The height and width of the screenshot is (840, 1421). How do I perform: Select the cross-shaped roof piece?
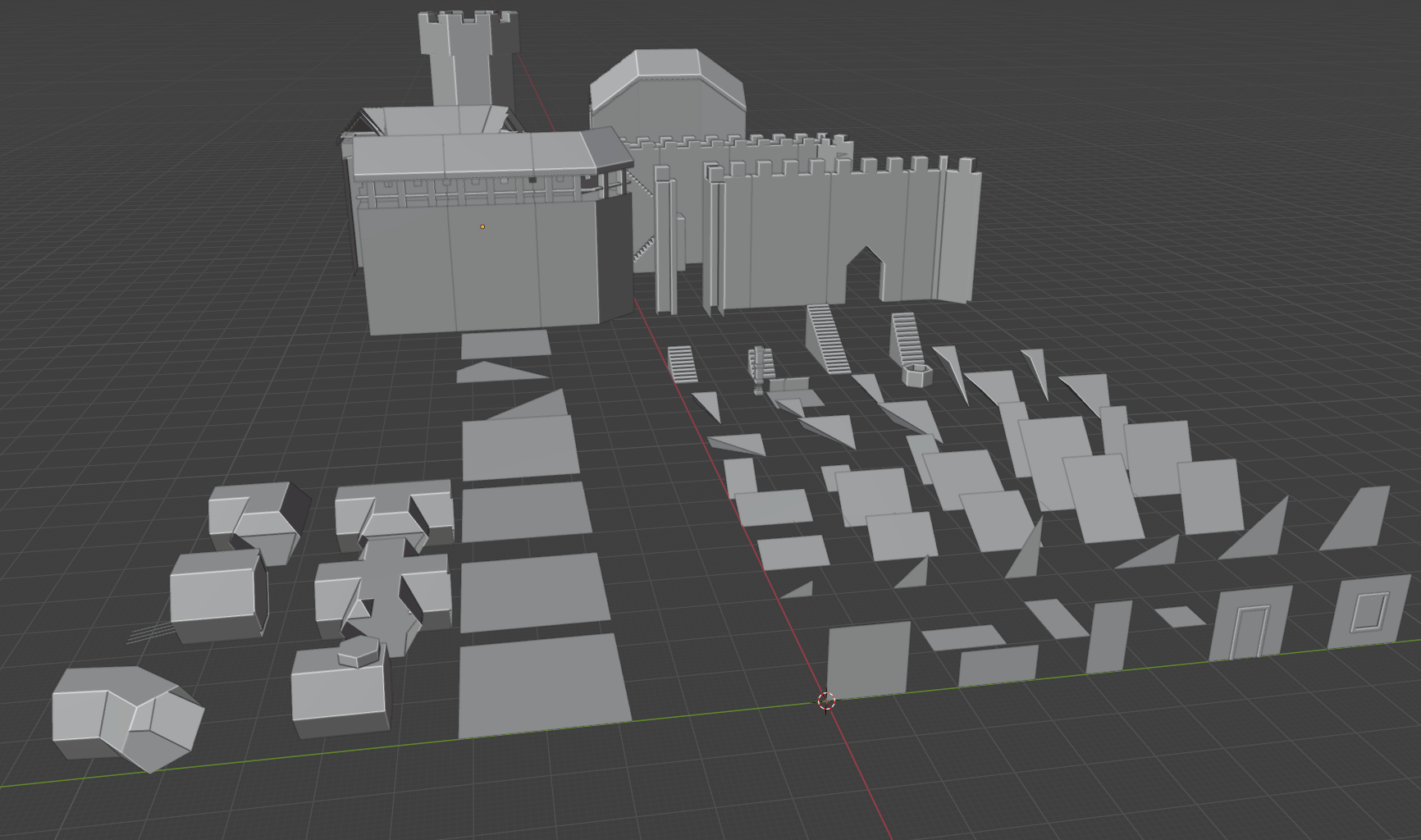(384, 599)
